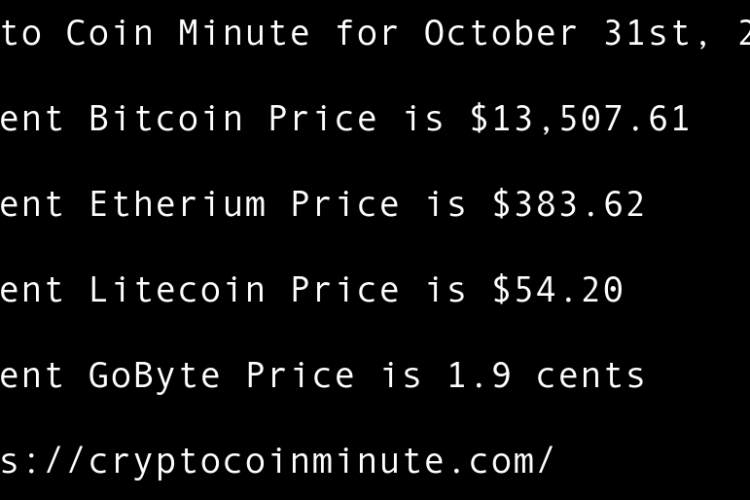
Task: Select the word Litecoin
Action: coord(177,291)
